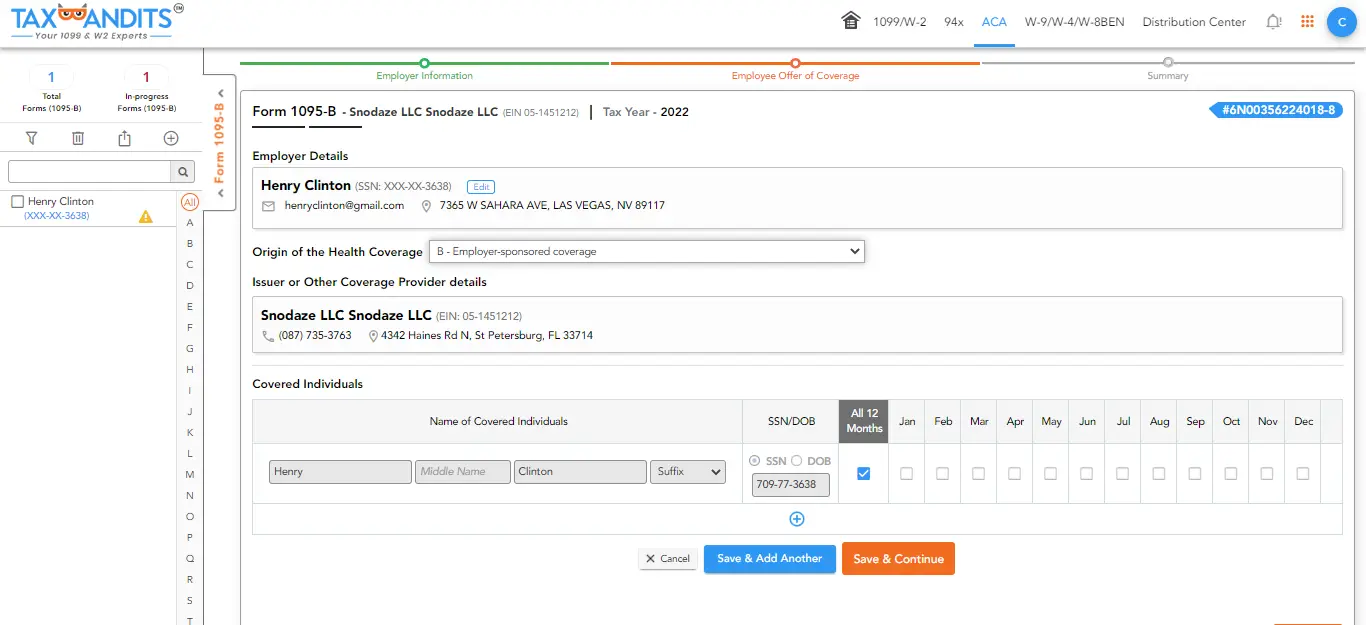Add another covered individual row
The height and width of the screenshot is (625, 1366).
point(797,519)
